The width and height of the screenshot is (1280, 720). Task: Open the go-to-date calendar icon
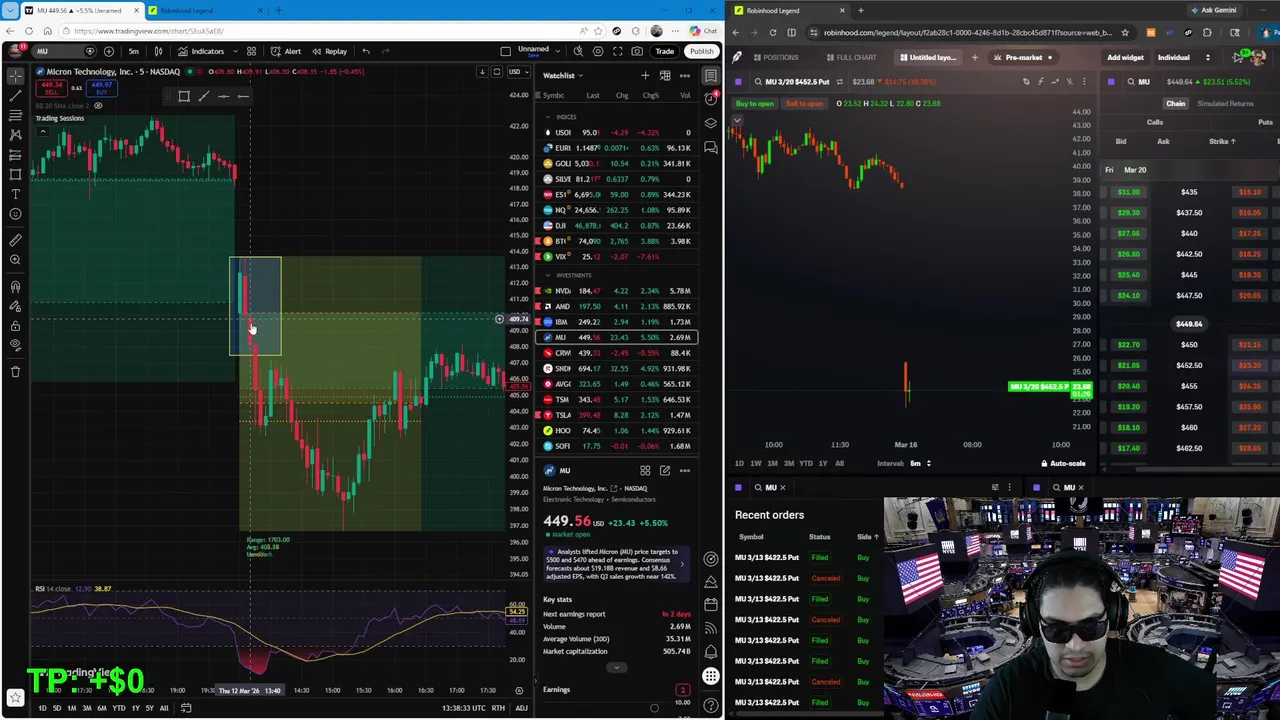187,708
